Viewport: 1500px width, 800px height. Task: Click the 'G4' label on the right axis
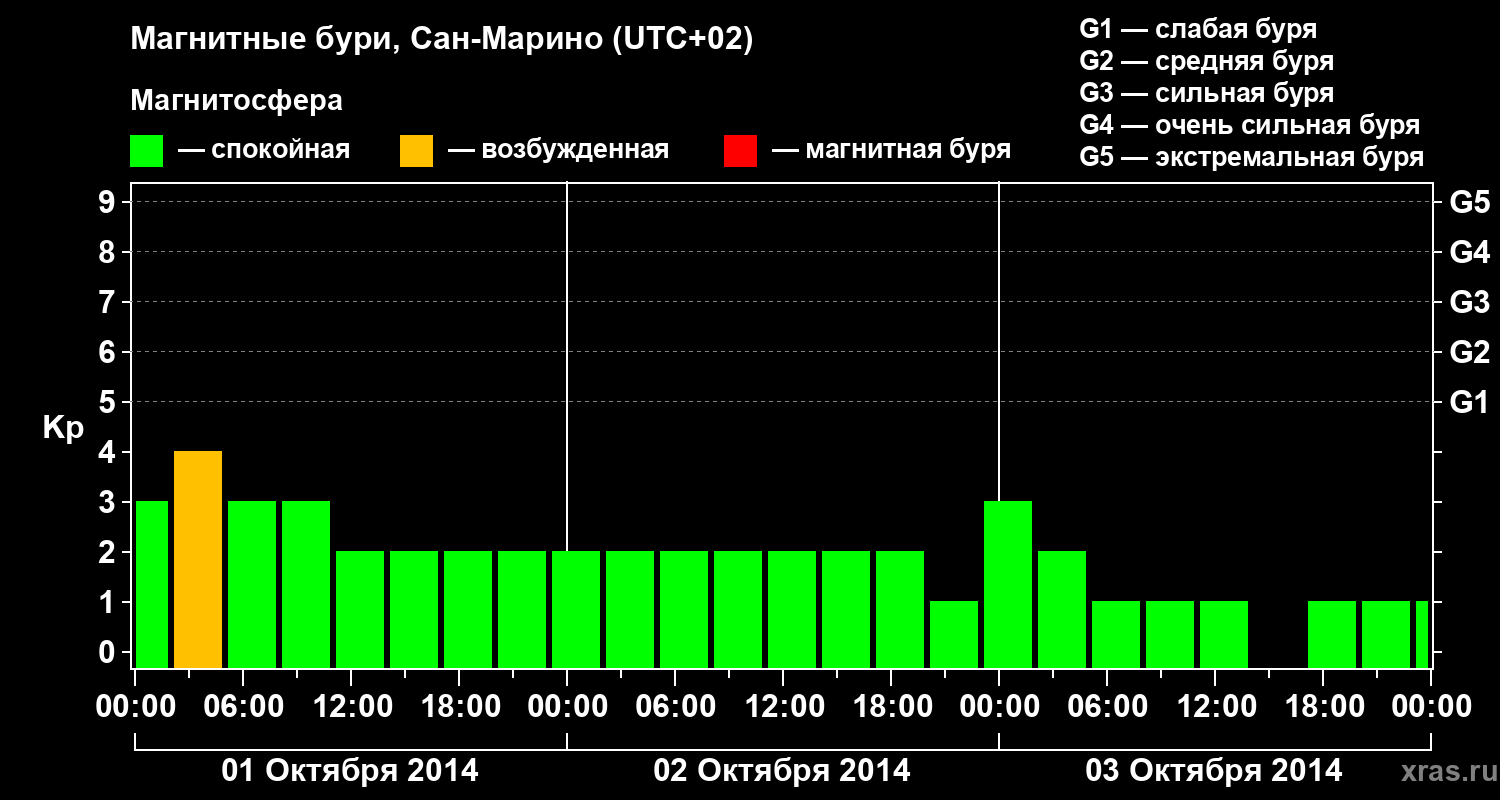(1469, 252)
